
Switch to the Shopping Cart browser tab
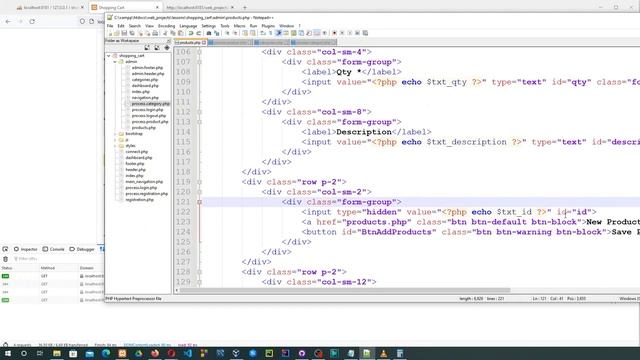click(125, 7)
